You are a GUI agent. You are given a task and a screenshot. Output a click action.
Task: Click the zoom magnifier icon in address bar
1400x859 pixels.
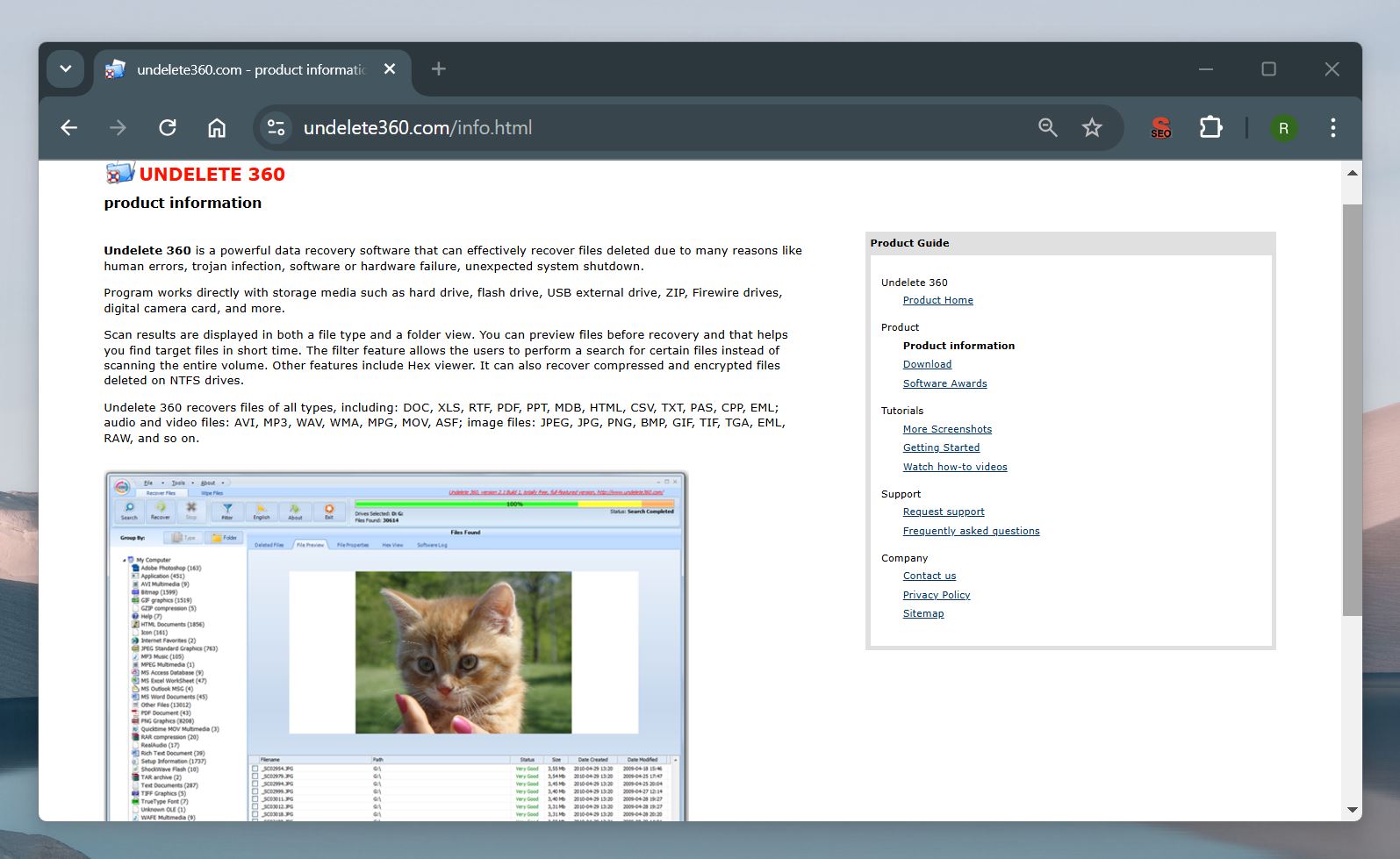click(1047, 128)
